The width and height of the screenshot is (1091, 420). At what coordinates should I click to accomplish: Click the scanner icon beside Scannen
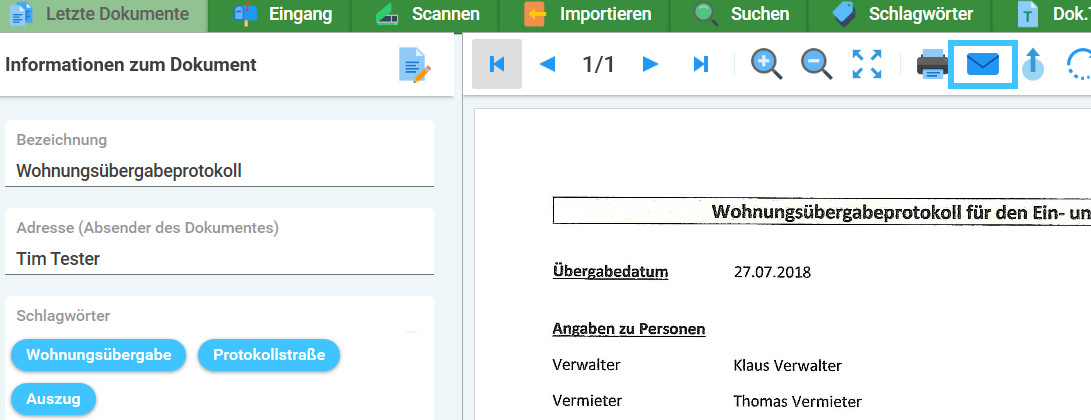[387, 15]
